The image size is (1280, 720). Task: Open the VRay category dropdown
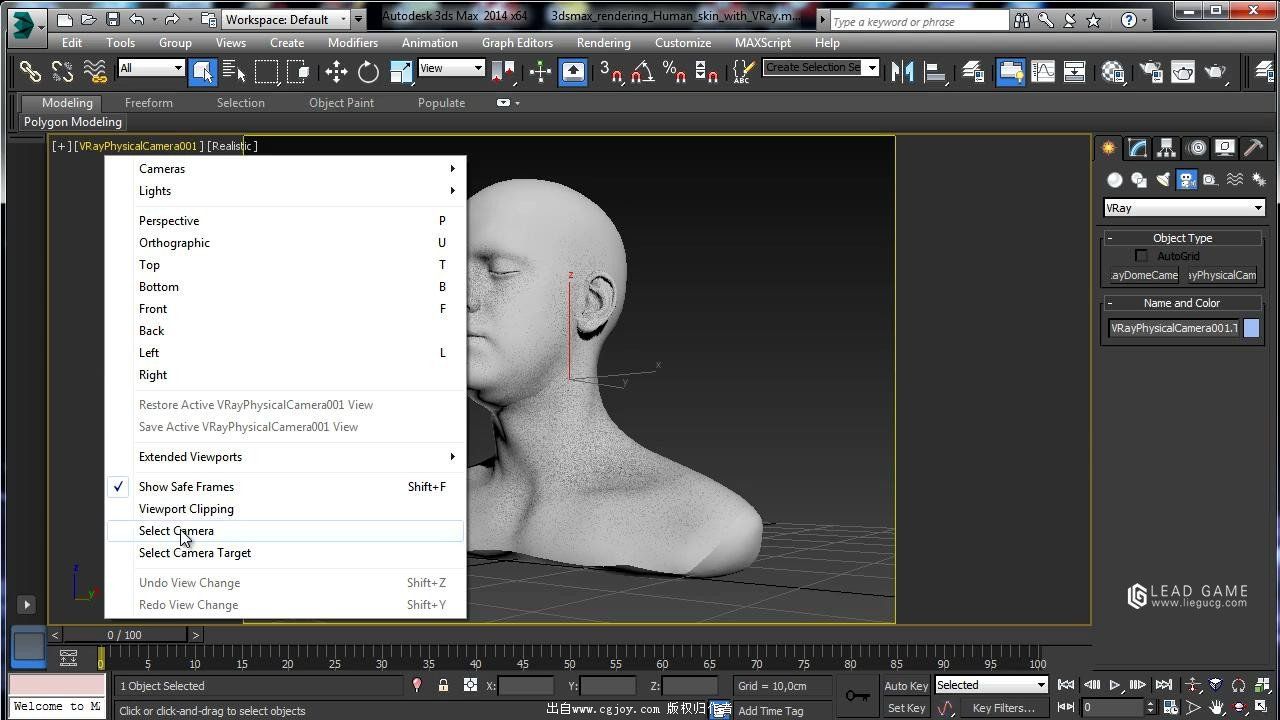(1184, 208)
